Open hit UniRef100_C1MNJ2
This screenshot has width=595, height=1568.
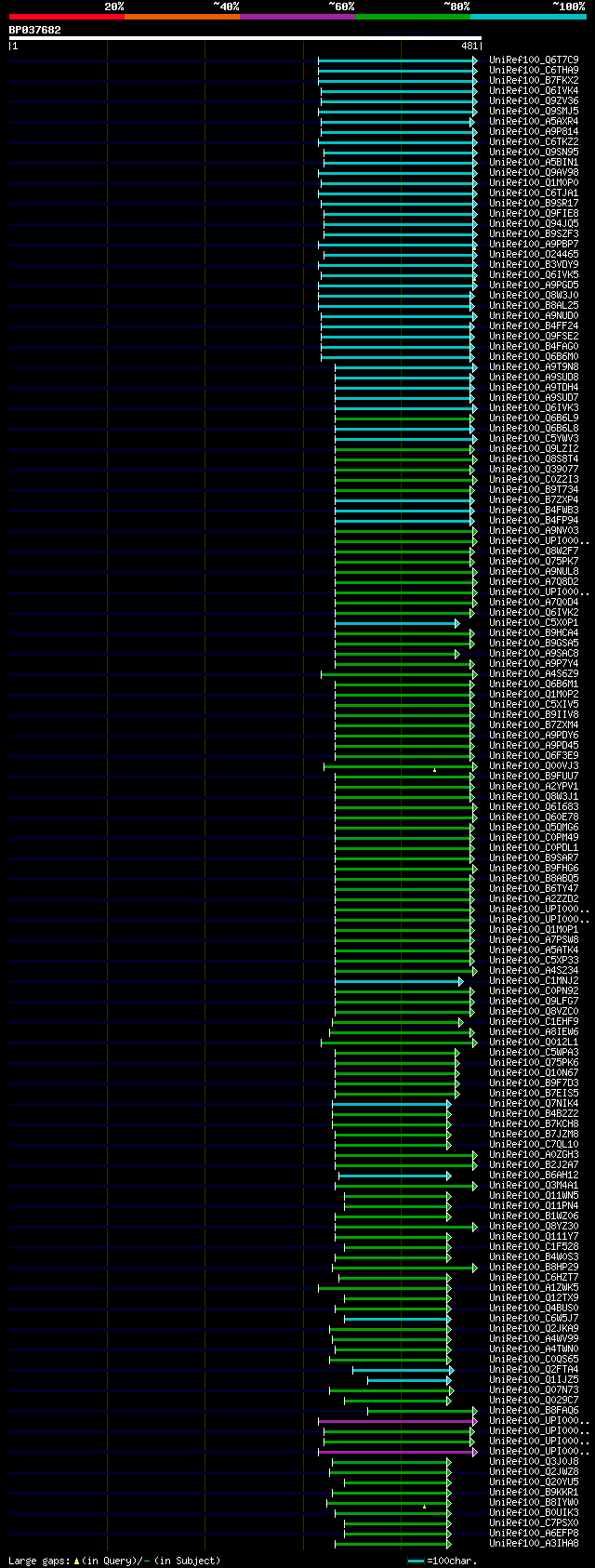[x=534, y=980]
